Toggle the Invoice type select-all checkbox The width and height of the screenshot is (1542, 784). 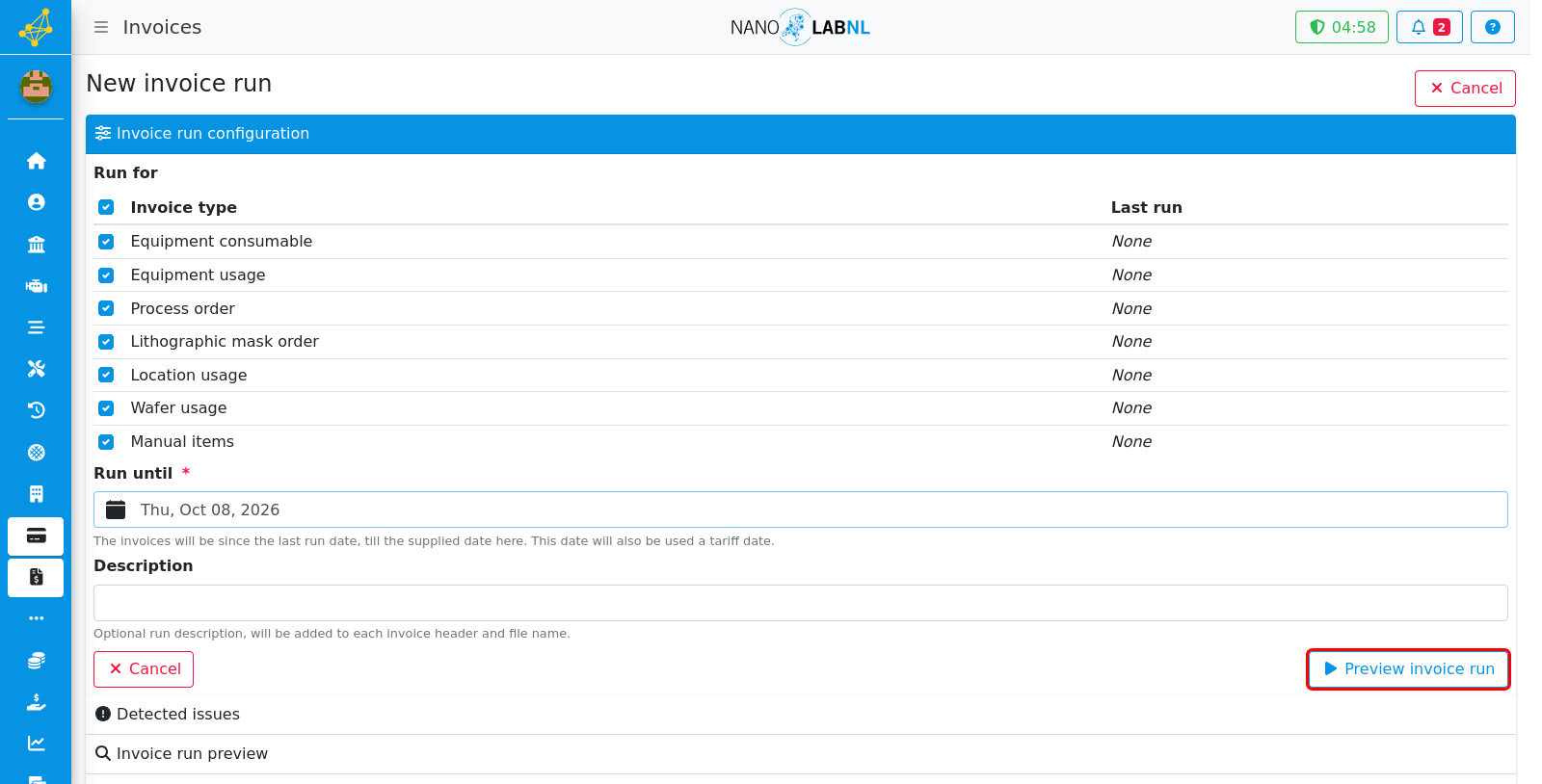pos(106,207)
